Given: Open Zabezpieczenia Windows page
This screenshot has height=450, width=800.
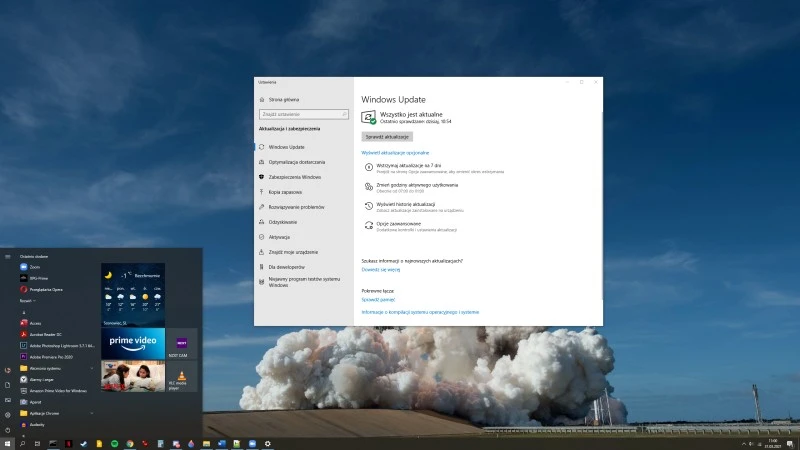Looking at the screenshot, I should pyautogui.click(x=290, y=177).
